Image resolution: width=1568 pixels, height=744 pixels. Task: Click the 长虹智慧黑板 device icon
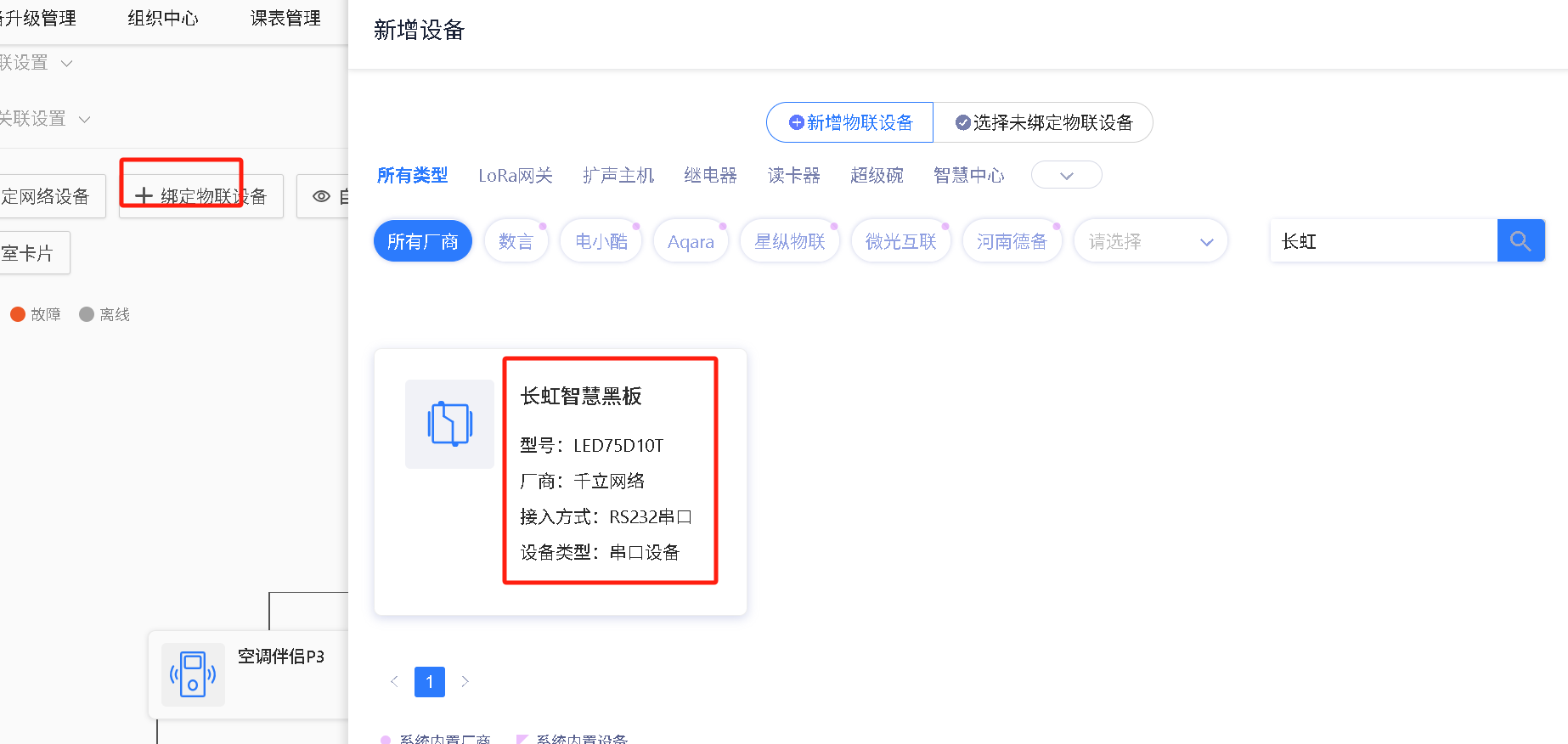pyautogui.click(x=449, y=424)
